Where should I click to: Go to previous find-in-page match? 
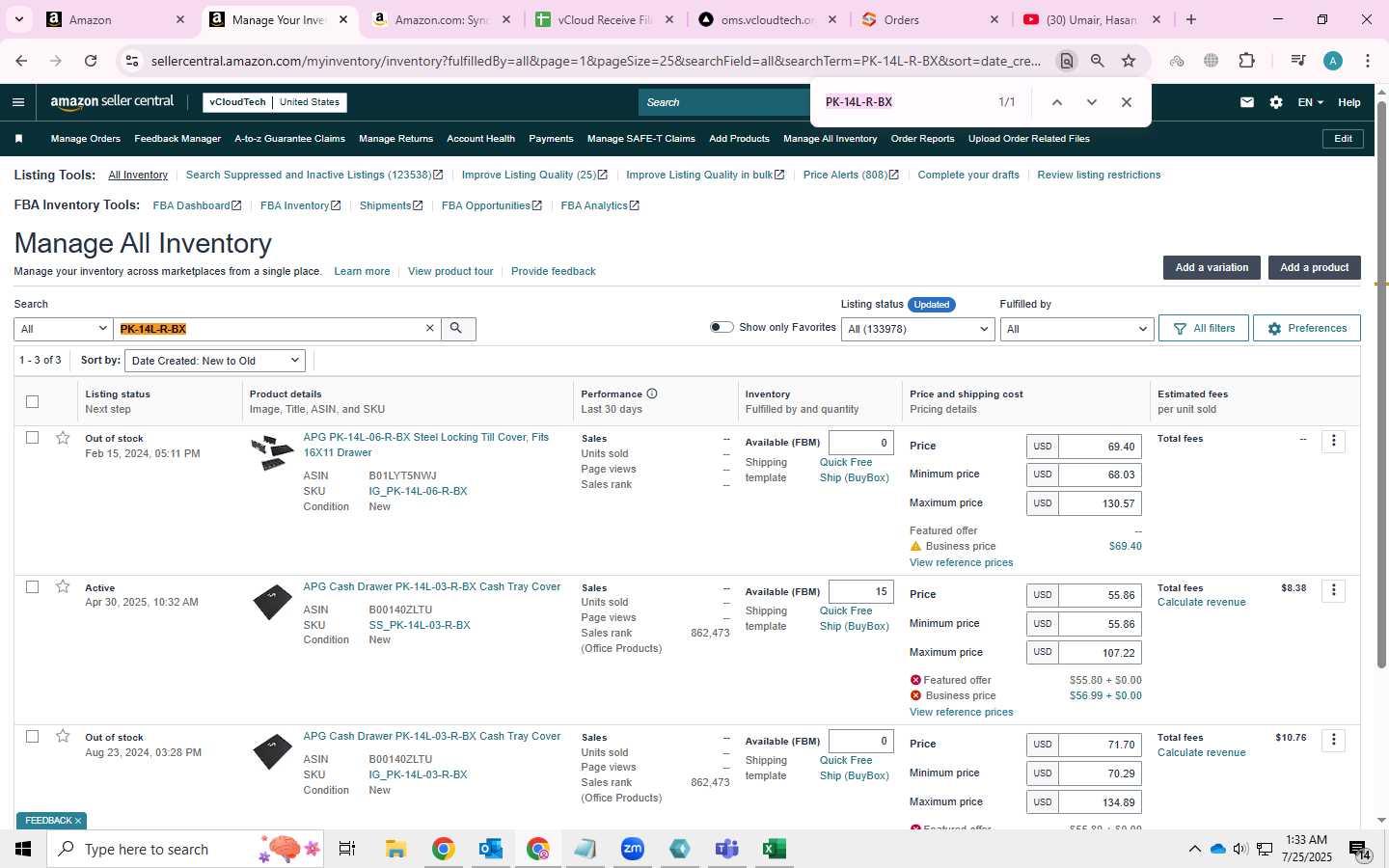click(1057, 102)
